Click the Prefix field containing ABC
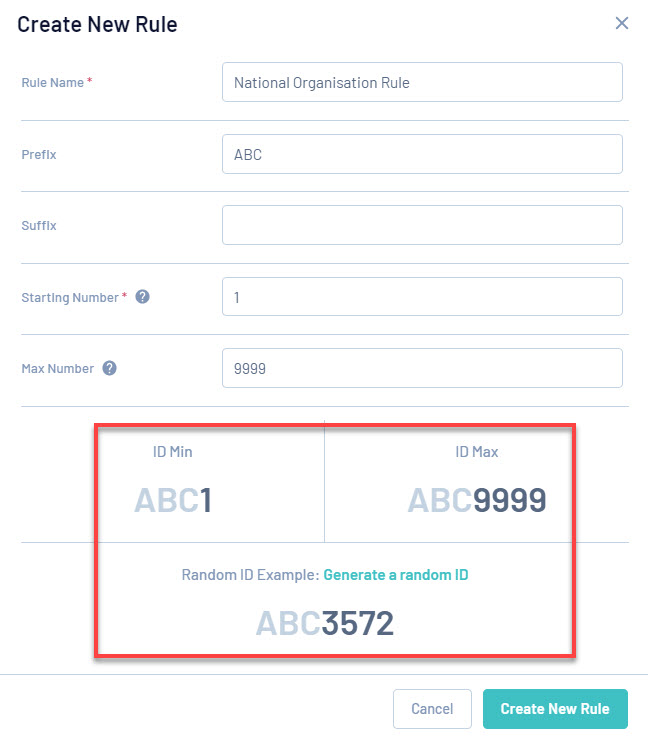 click(x=422, y=155)
